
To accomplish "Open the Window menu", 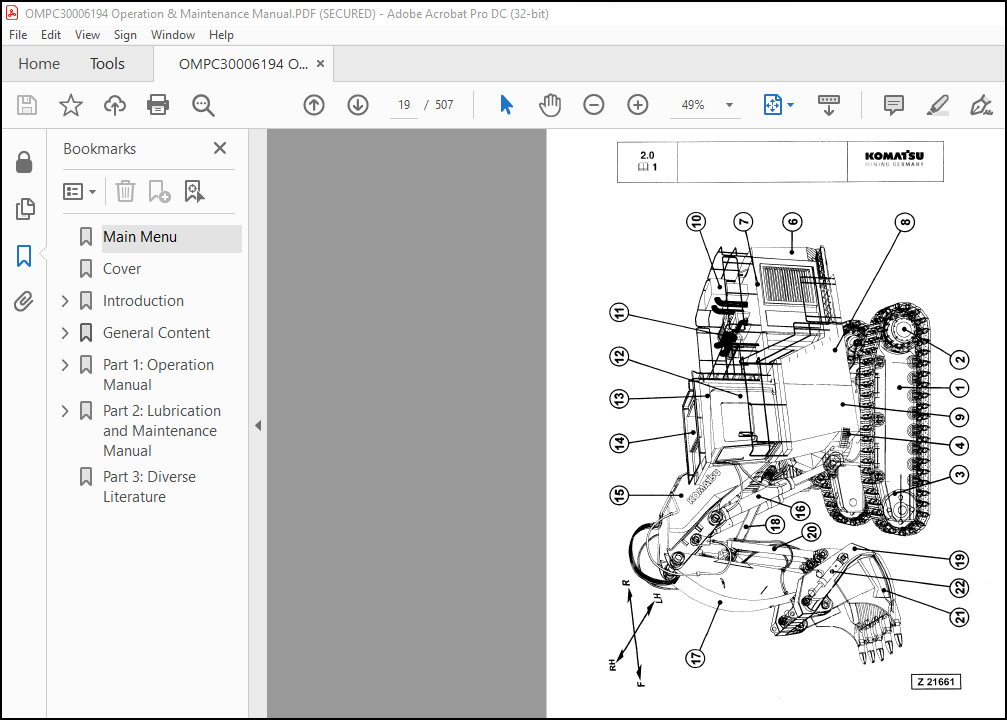I will (173, 35).
